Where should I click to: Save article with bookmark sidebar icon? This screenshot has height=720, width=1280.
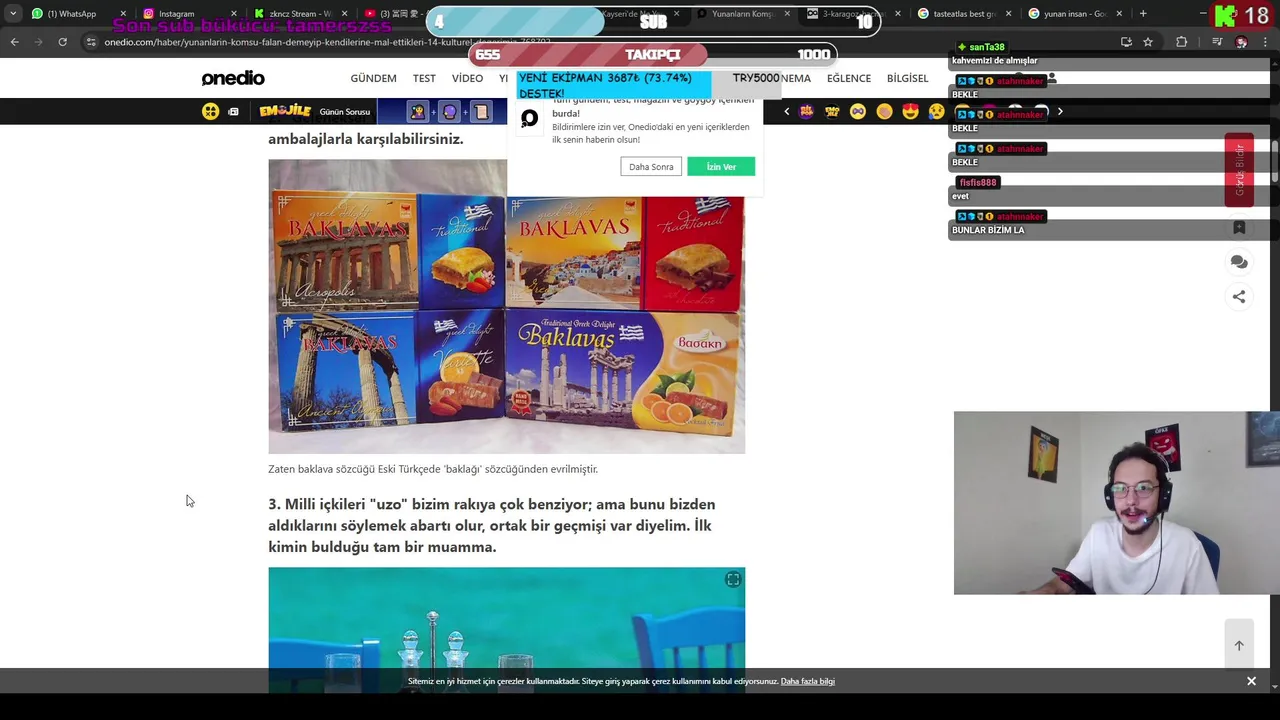coord(1239,228)
